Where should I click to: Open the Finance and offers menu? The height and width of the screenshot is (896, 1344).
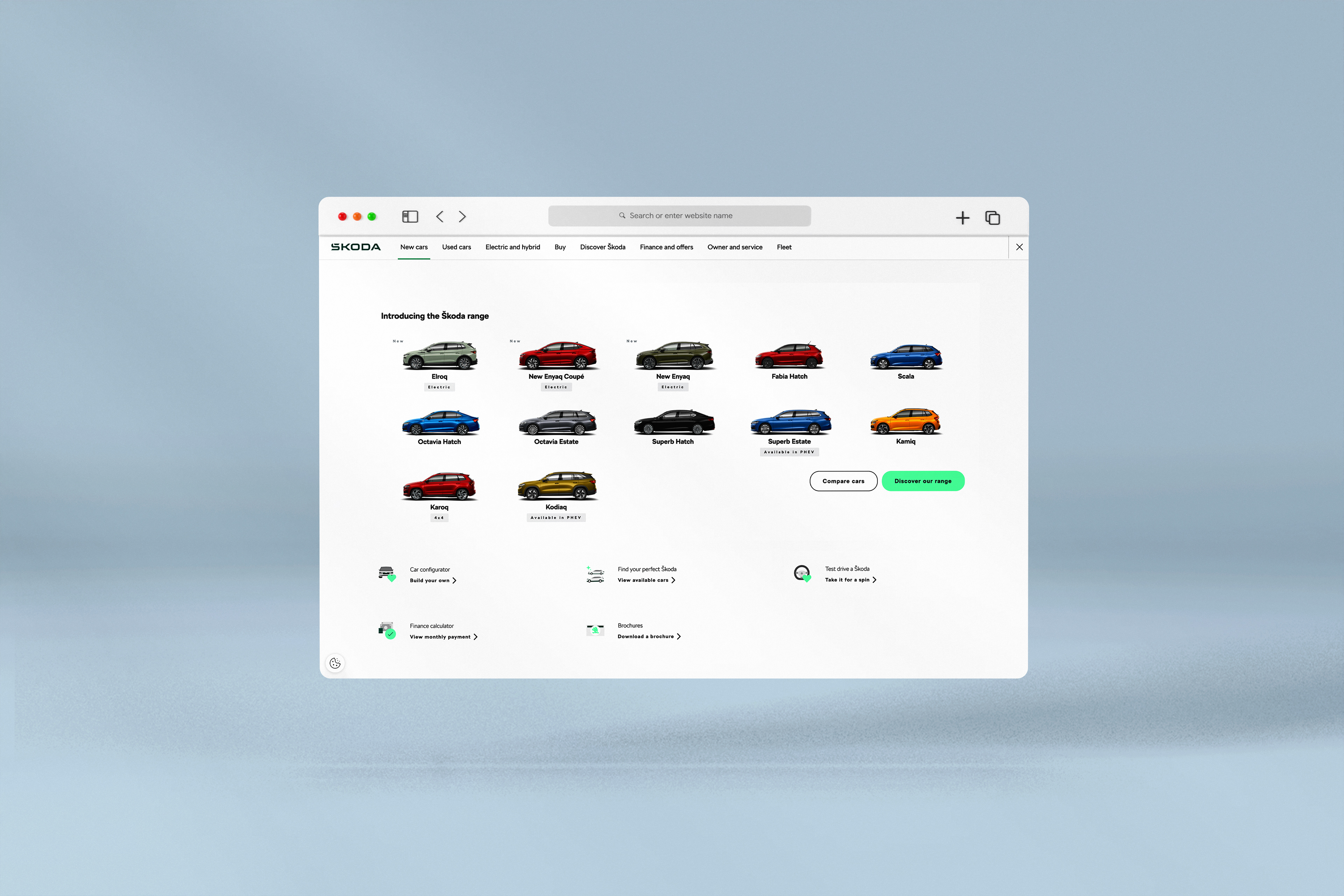(666, 247)
